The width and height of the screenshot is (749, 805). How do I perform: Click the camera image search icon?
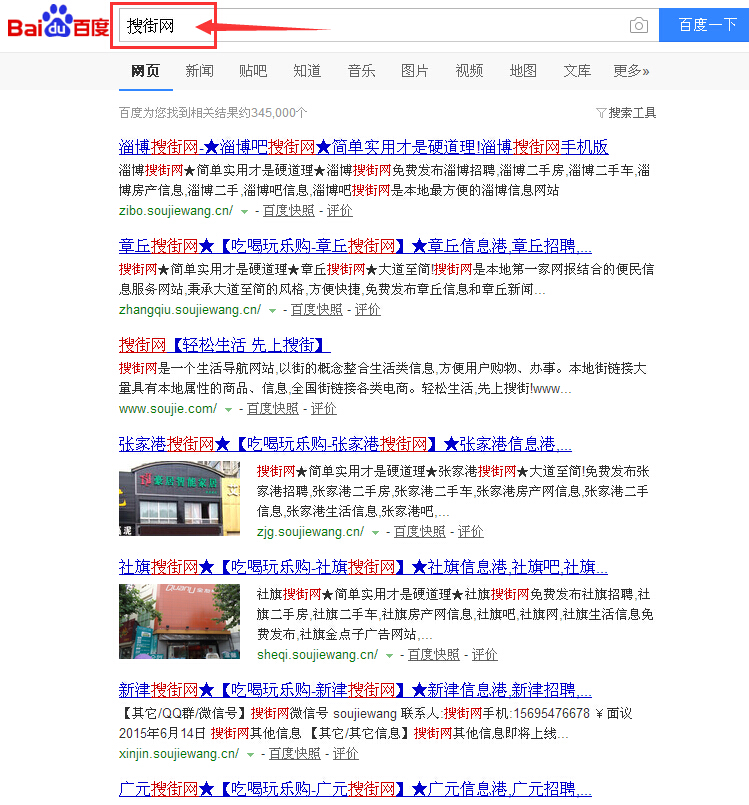[x=638, y=25]
